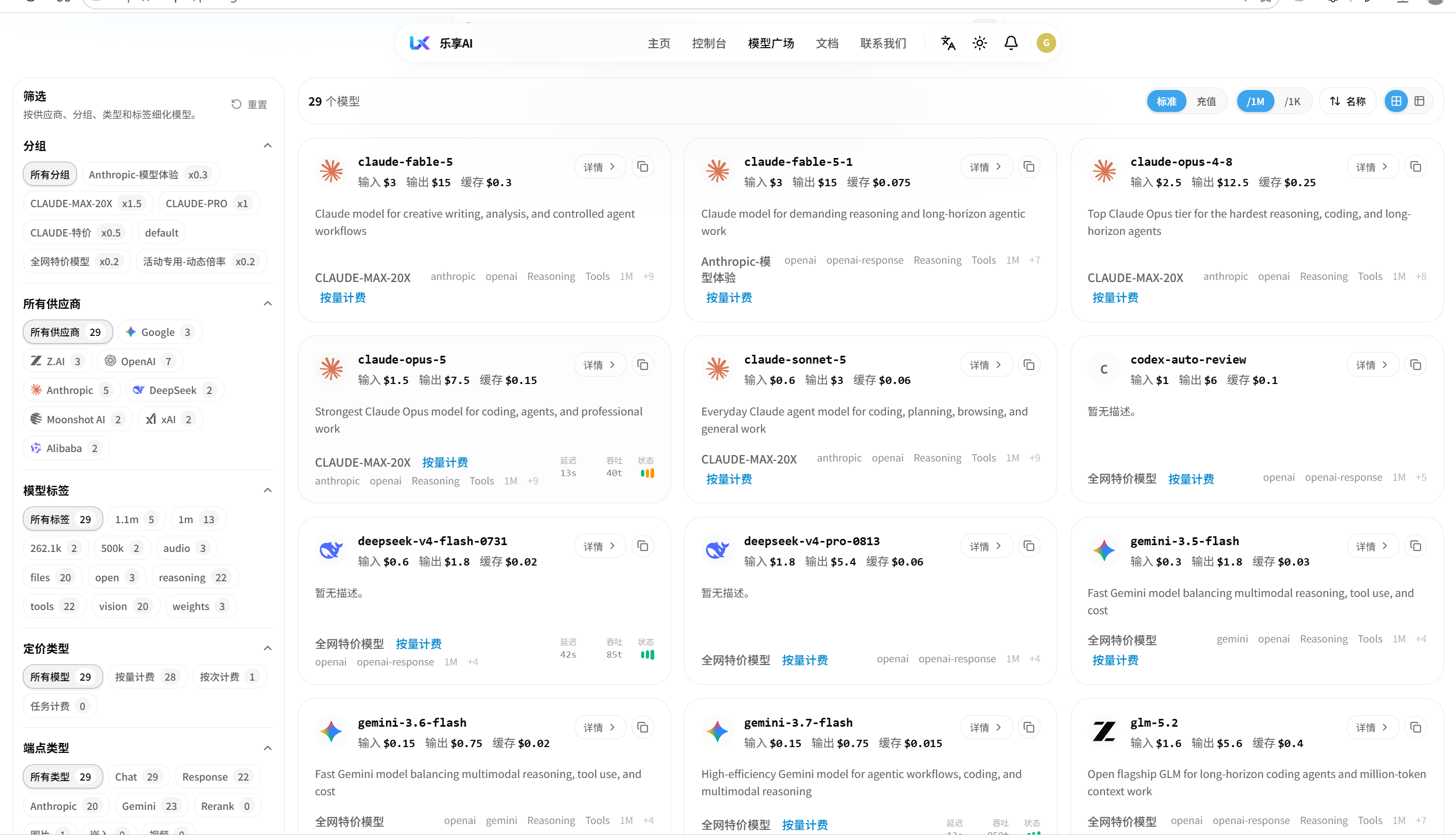
Task: Click 重置 to reset filters
Action: point(250,105)
